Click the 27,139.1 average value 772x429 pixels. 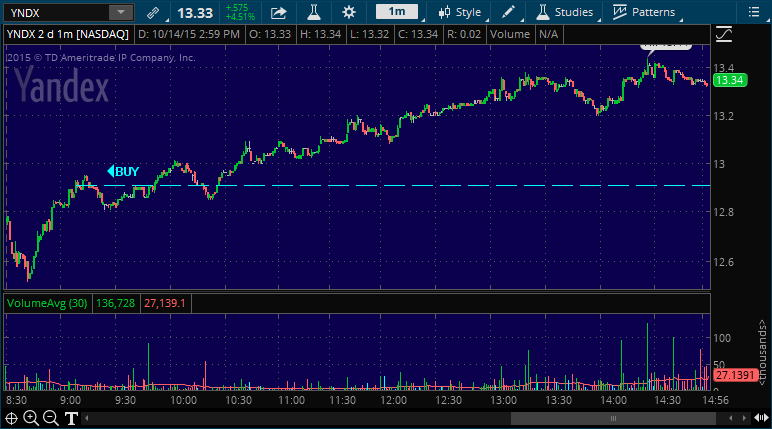164,303
